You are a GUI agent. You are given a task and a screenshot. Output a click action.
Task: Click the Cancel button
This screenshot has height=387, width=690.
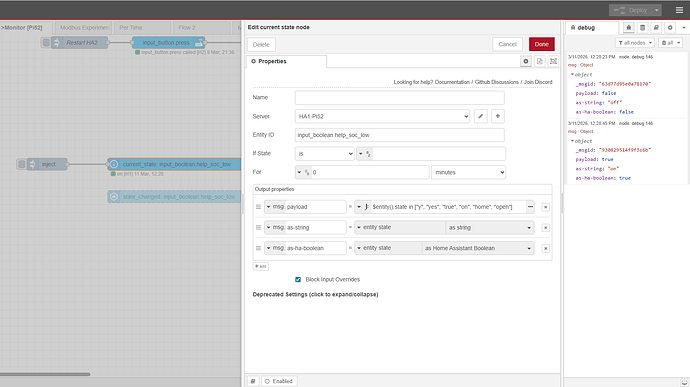click(507, 44)
